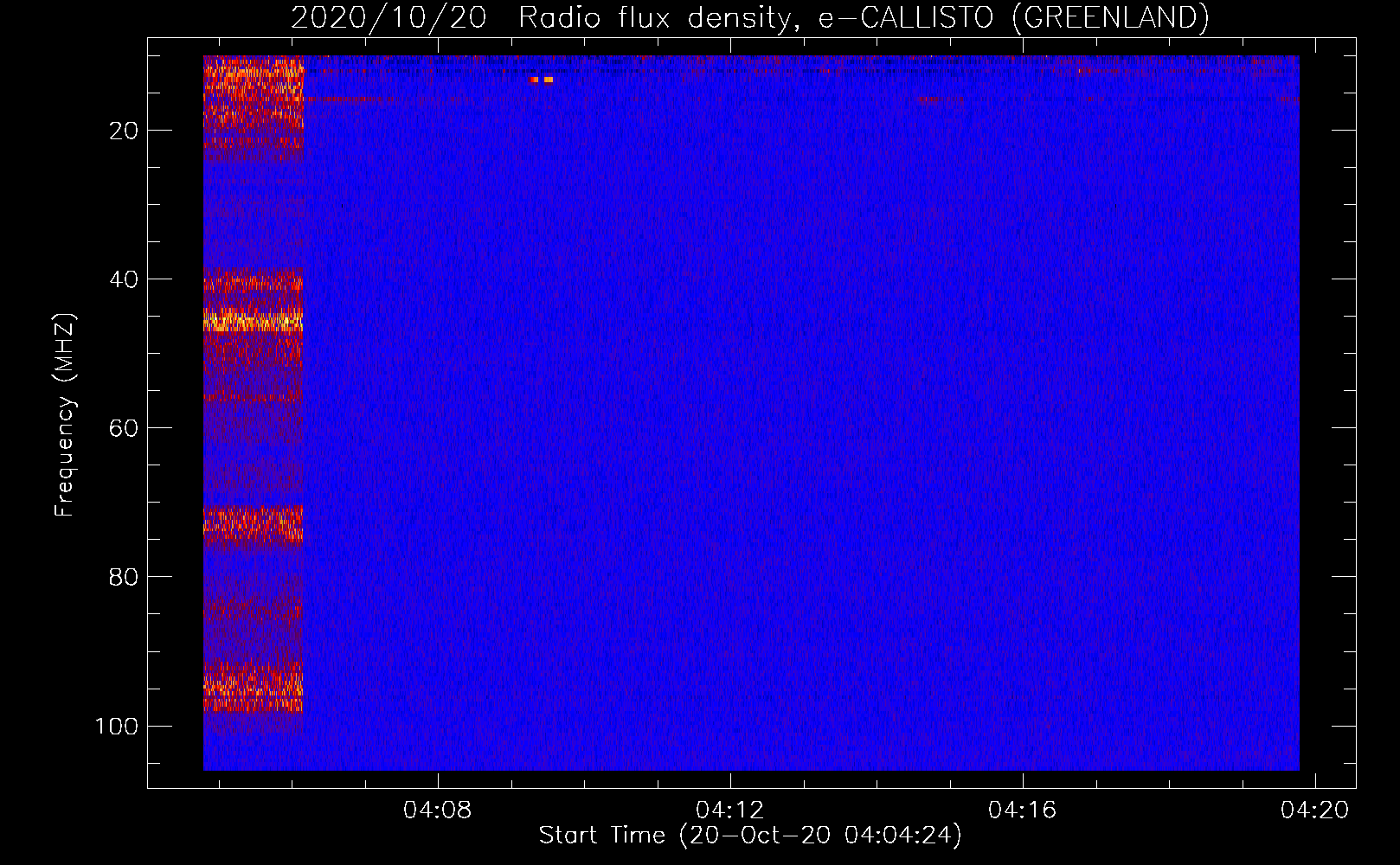Viewport: 1400px width, 865px height.
Task: Click the plot title "Radio flux density, e-CALLISTO (GREENLAND)"
Action: tap(864, 17)
